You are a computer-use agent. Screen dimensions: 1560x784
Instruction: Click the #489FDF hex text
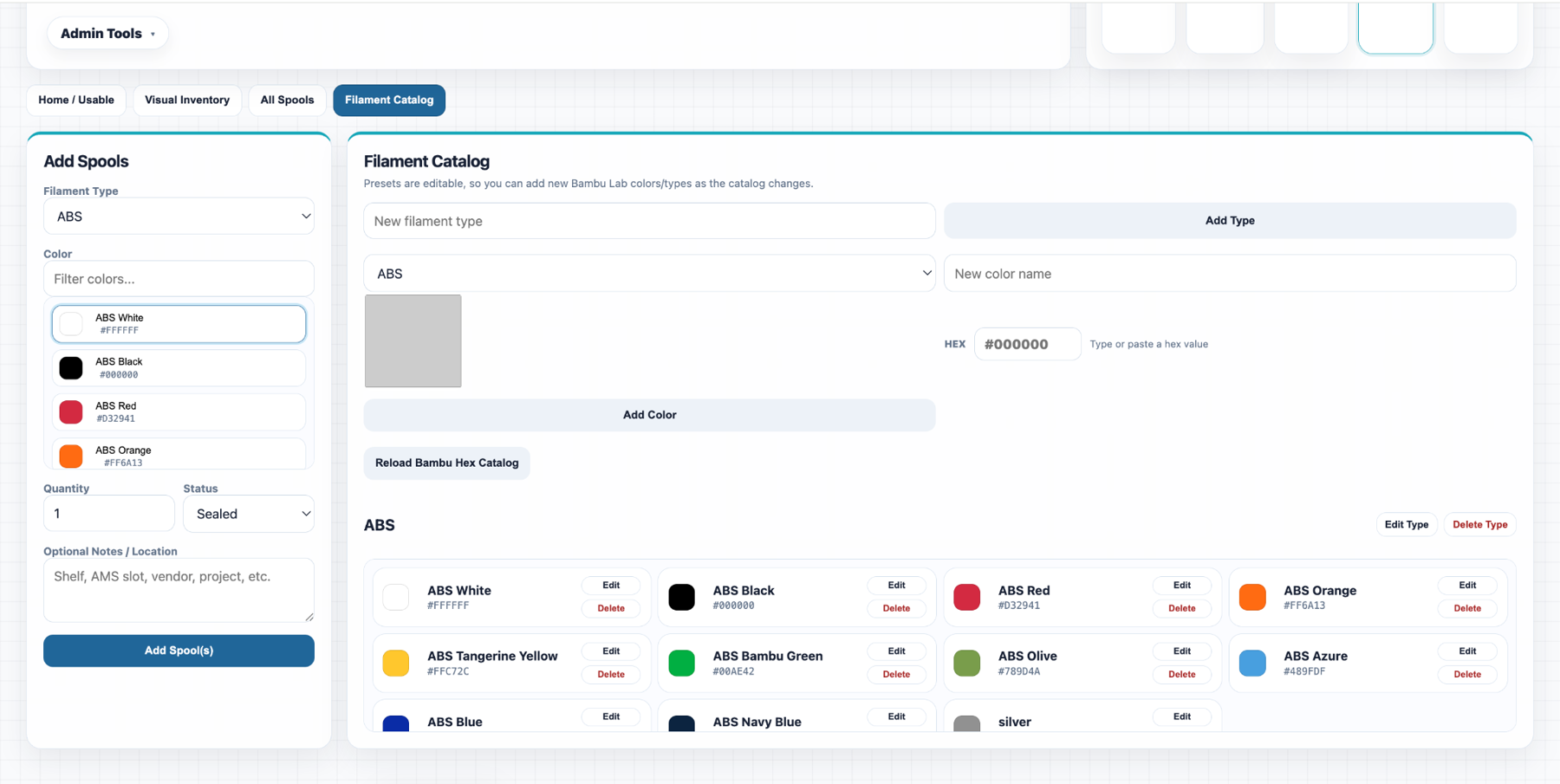pos(1304,671)
